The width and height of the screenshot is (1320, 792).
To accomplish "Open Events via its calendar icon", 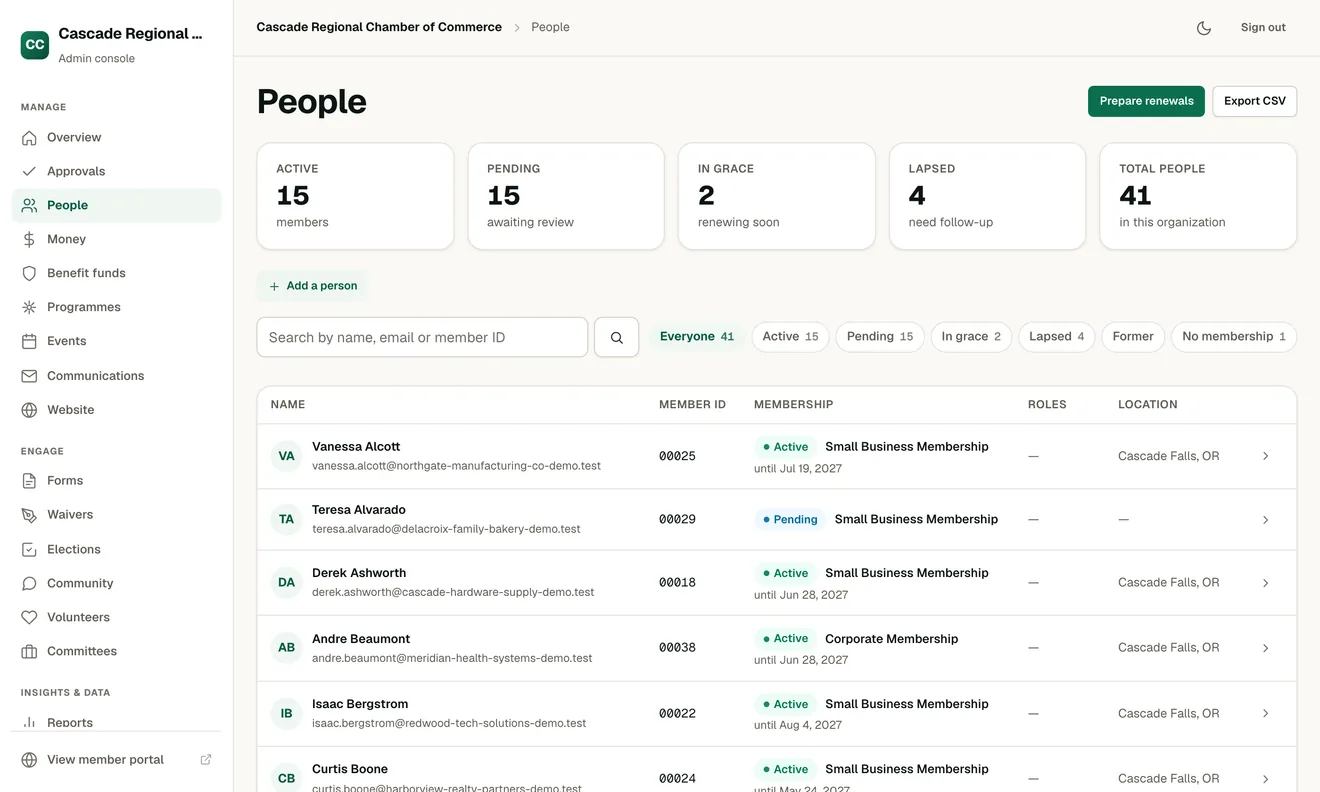I will [x=29, y=341].
